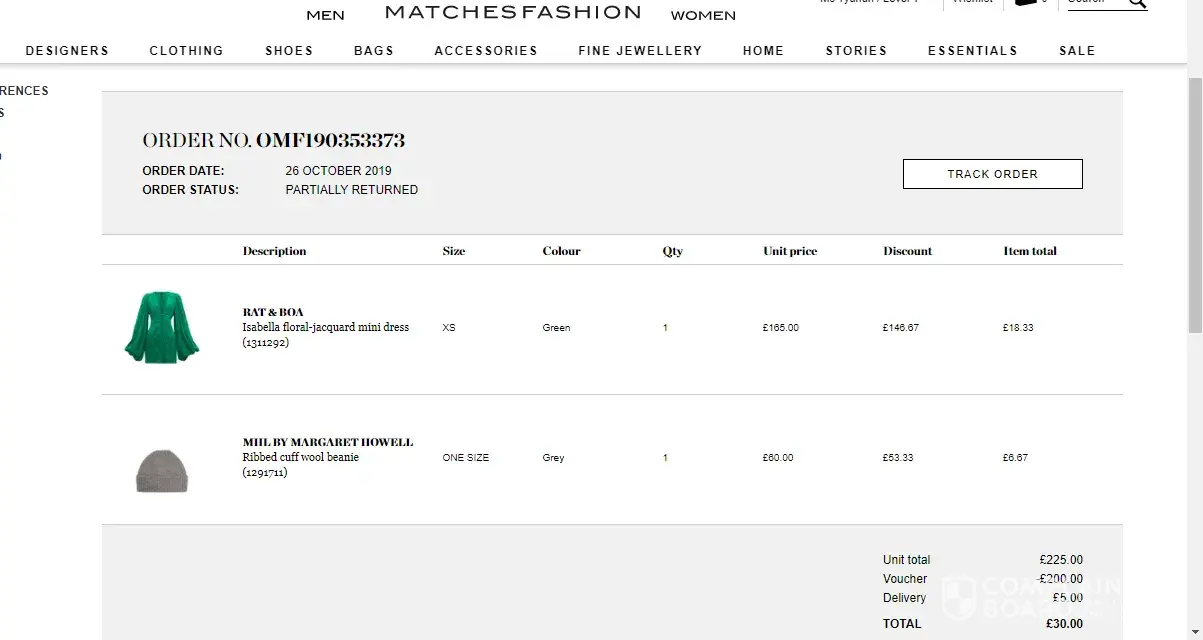Open Isabella floral-jacquard mini dress link

(325, 327)
